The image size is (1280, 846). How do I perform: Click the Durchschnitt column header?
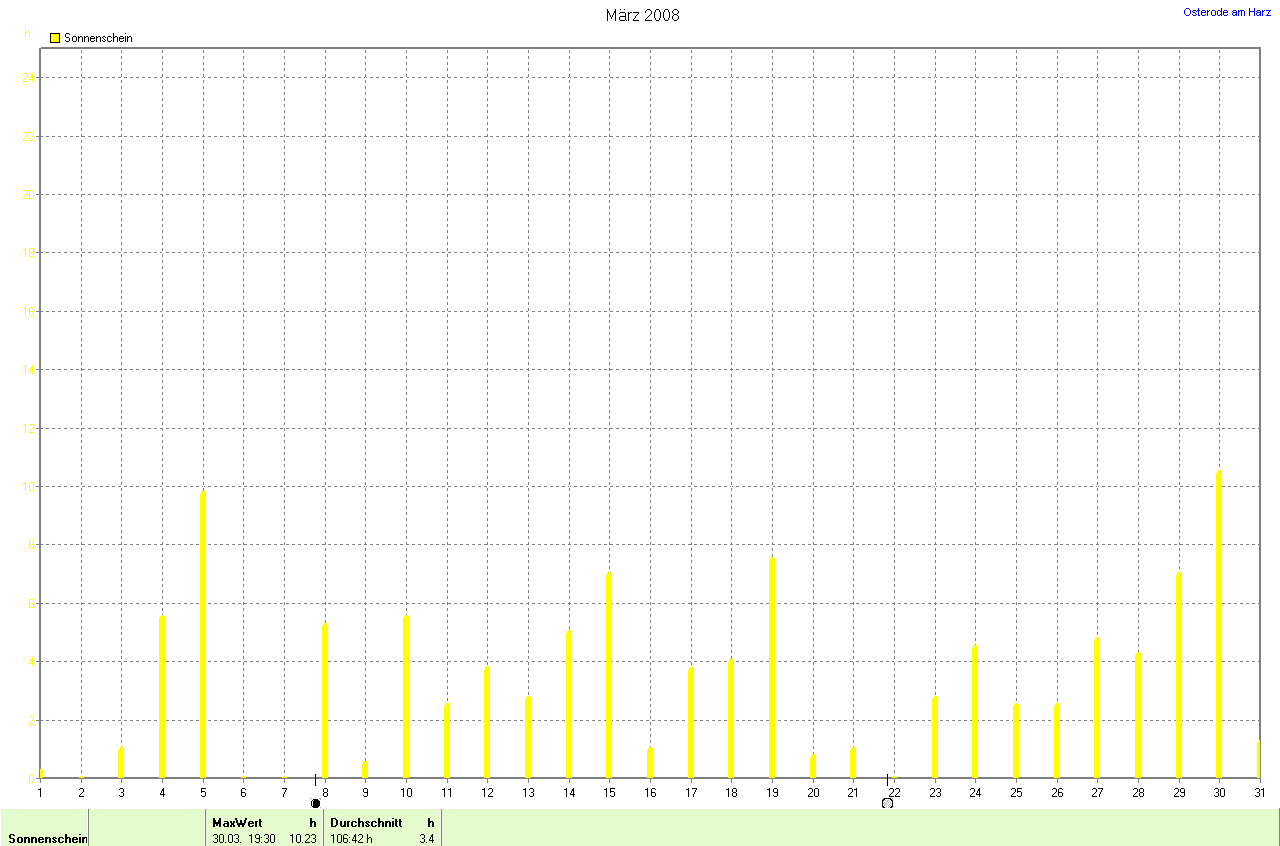pyautogui.click(x=366, y=823)
